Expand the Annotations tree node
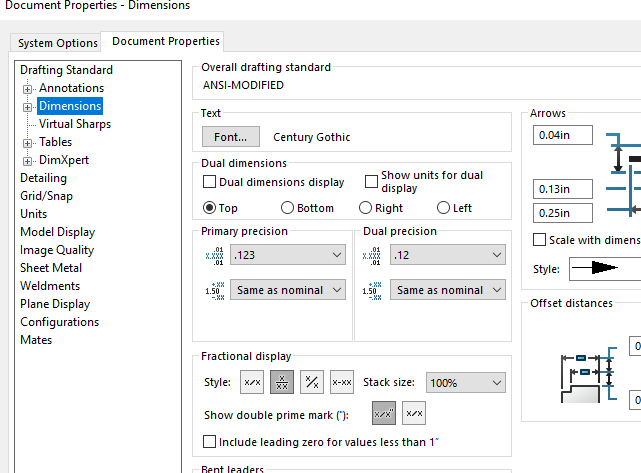641x473 pixels. point(27,89)
